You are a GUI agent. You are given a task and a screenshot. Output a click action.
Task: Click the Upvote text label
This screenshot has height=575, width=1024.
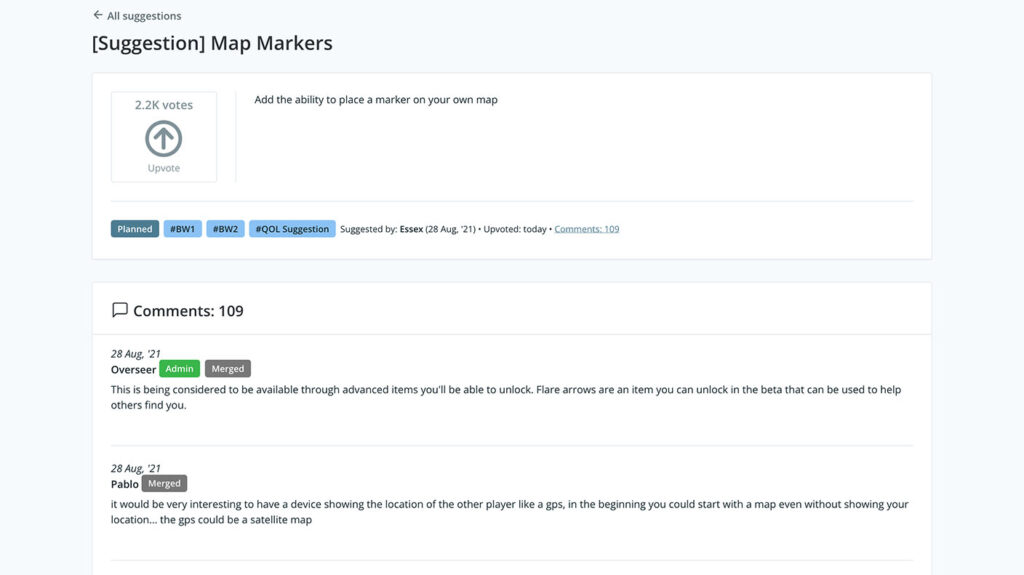point(164,168)
